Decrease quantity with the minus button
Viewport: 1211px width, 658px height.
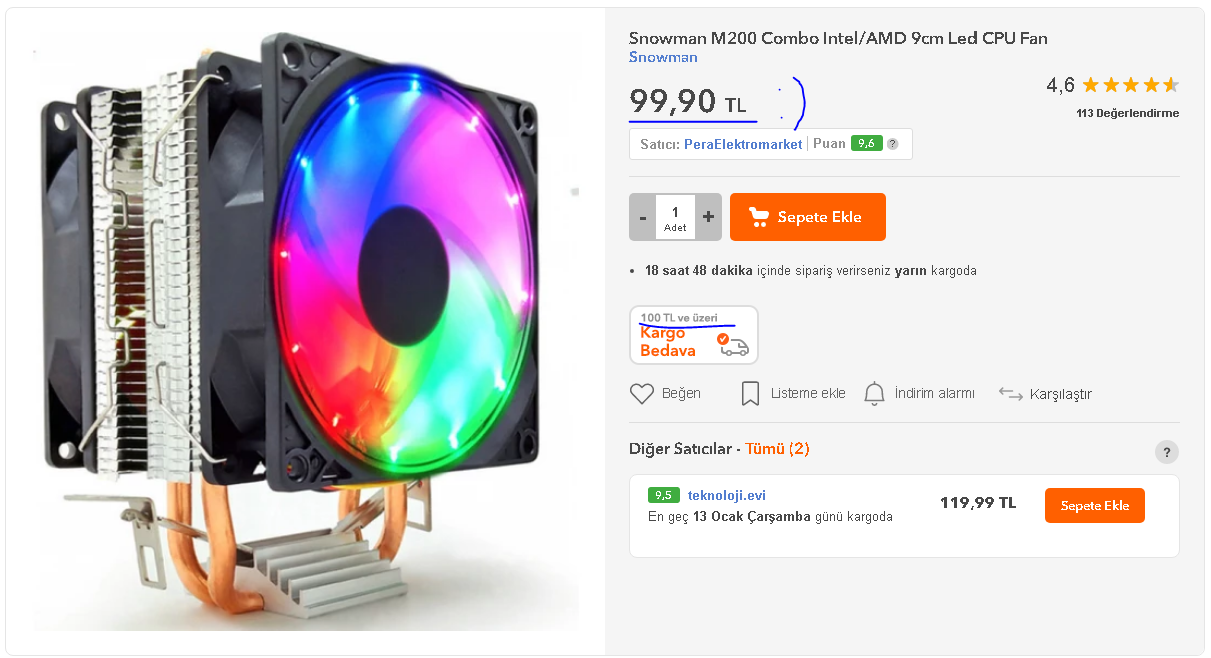tap(643, 217)
